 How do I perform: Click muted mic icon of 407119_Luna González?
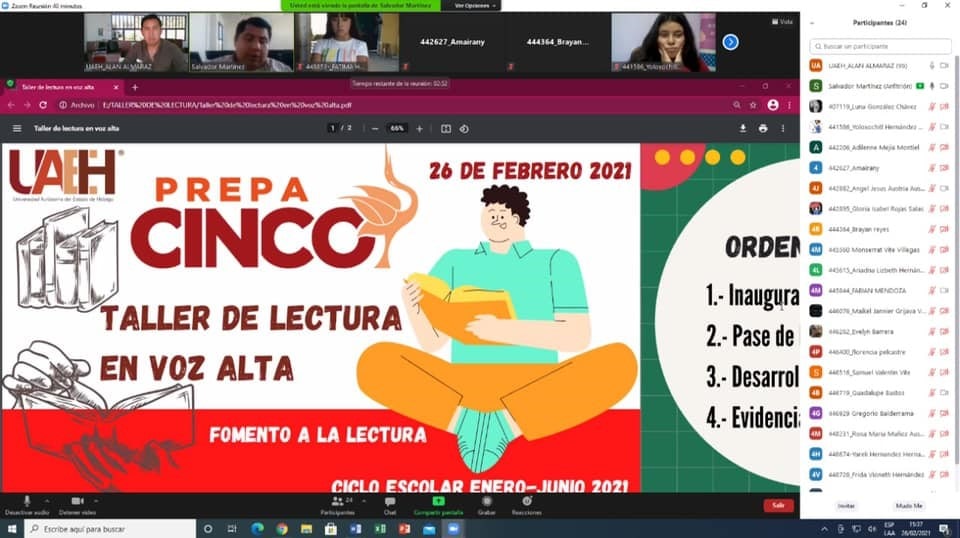coord(932,106)
